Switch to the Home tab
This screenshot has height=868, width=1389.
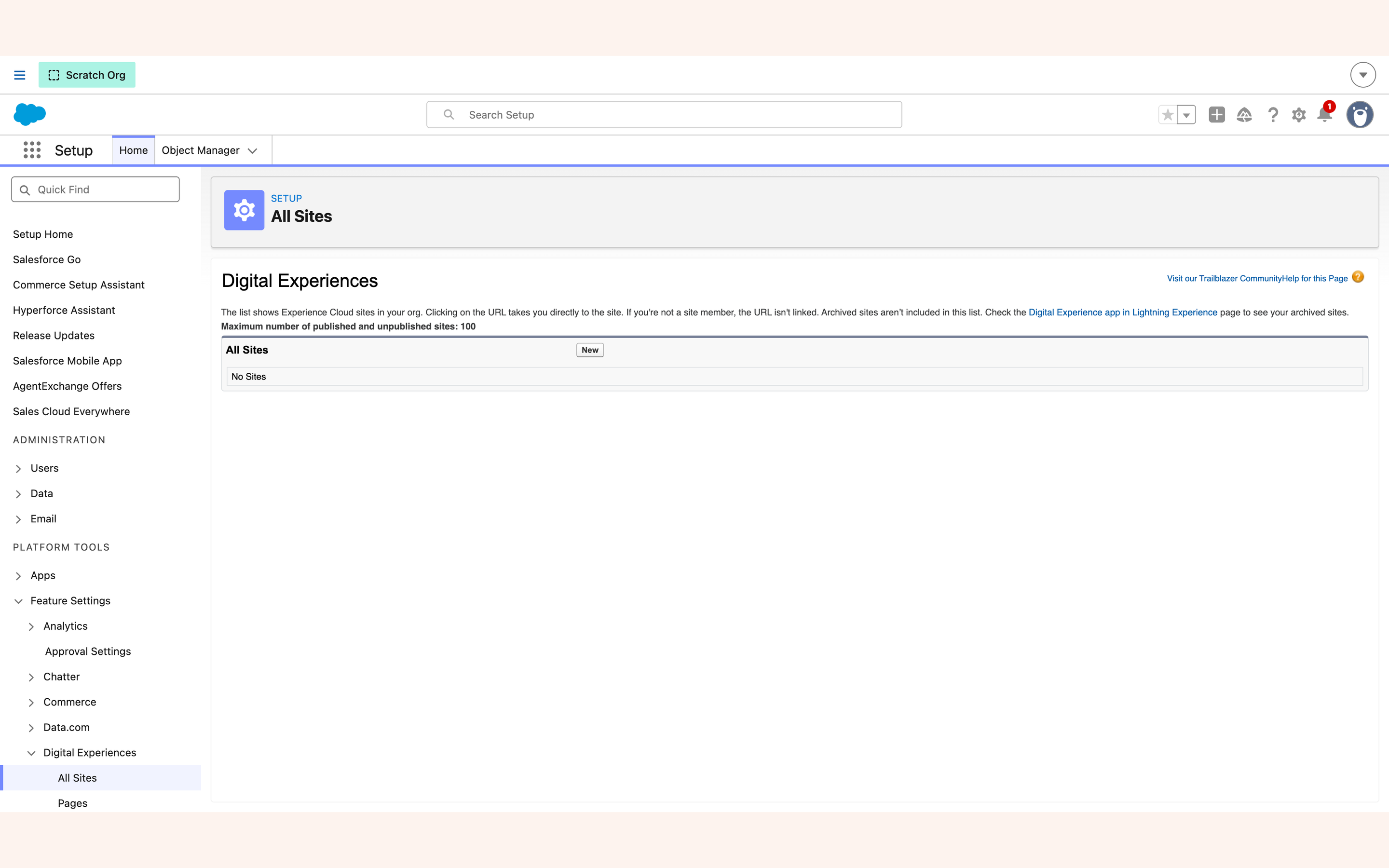[133, 150]
